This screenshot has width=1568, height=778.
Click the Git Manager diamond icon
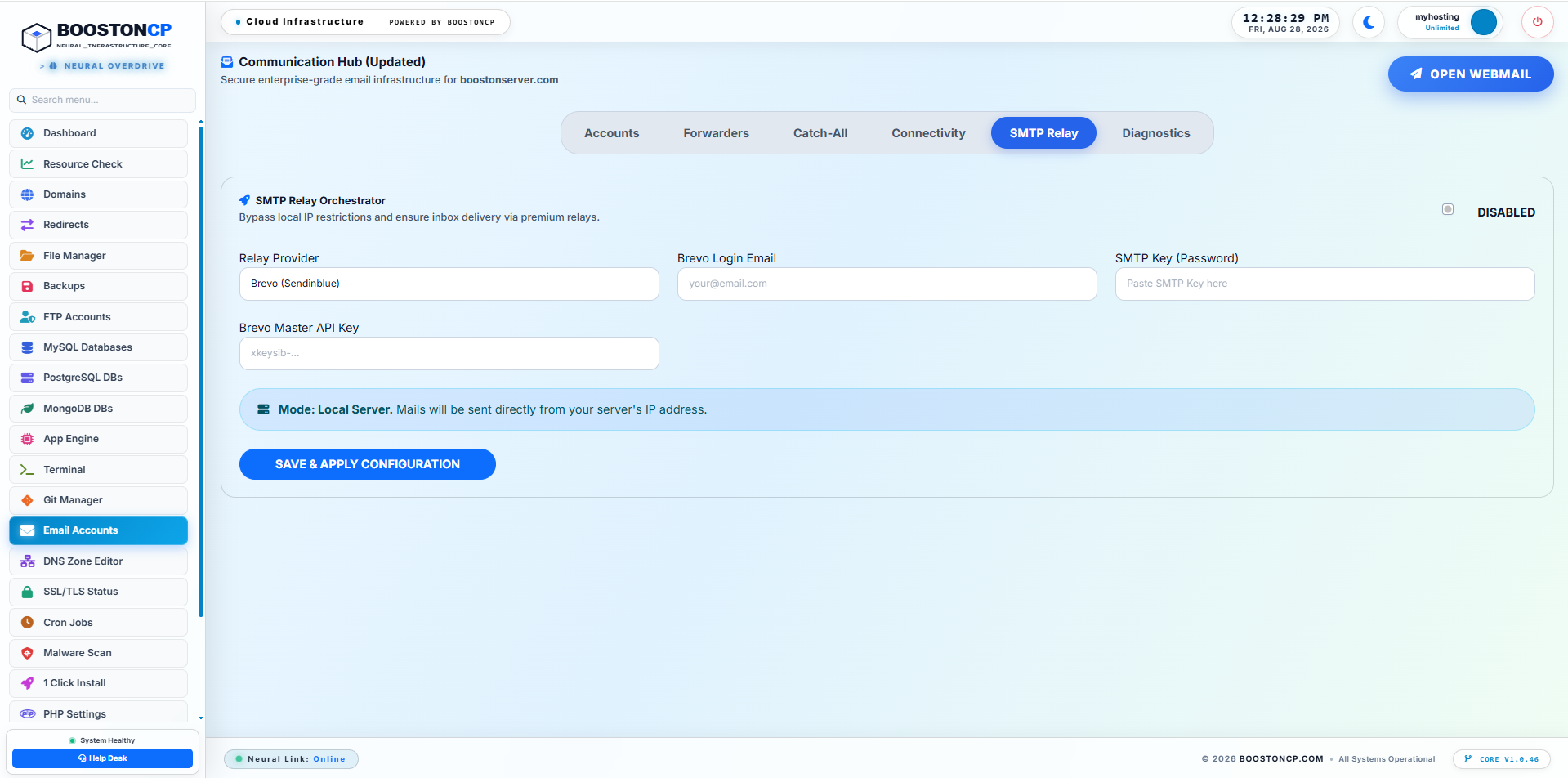point(27,500)
